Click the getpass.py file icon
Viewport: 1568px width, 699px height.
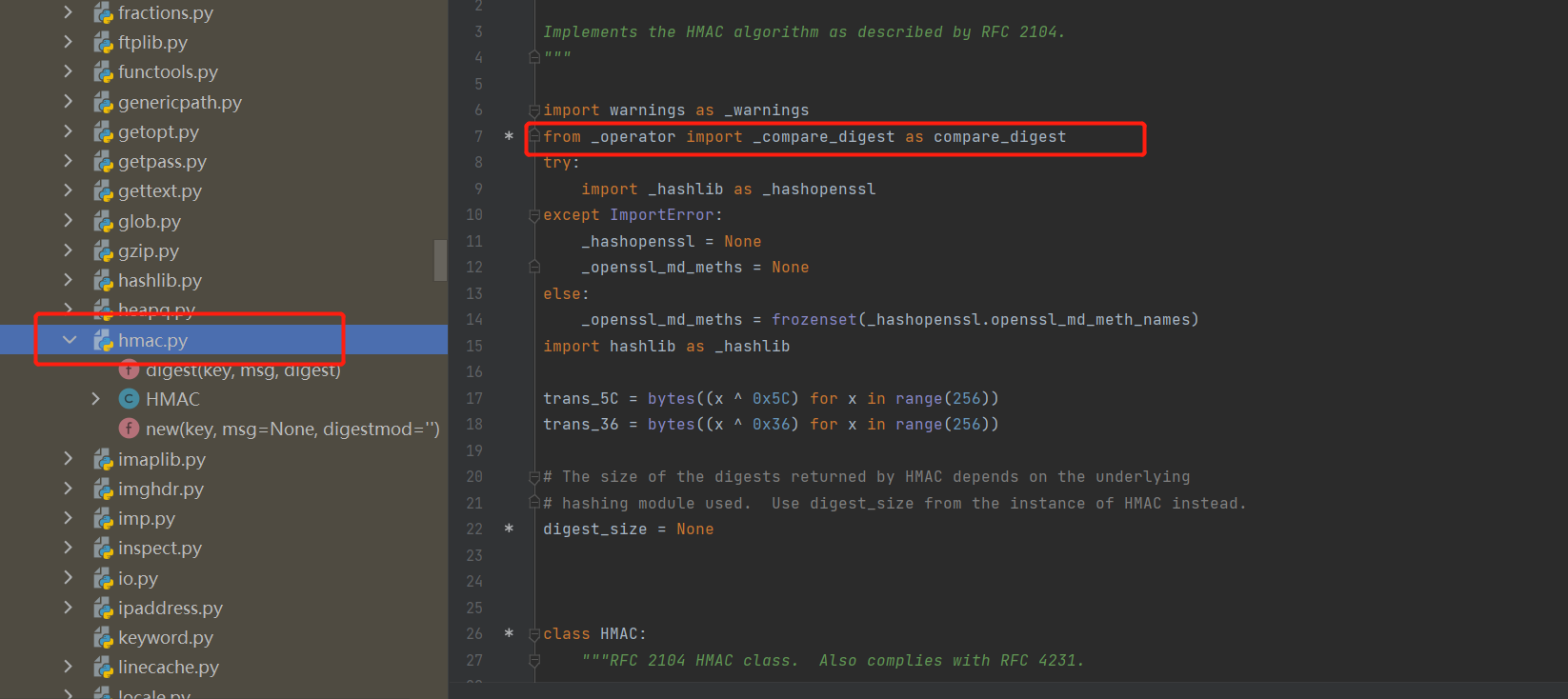[103, 162]
